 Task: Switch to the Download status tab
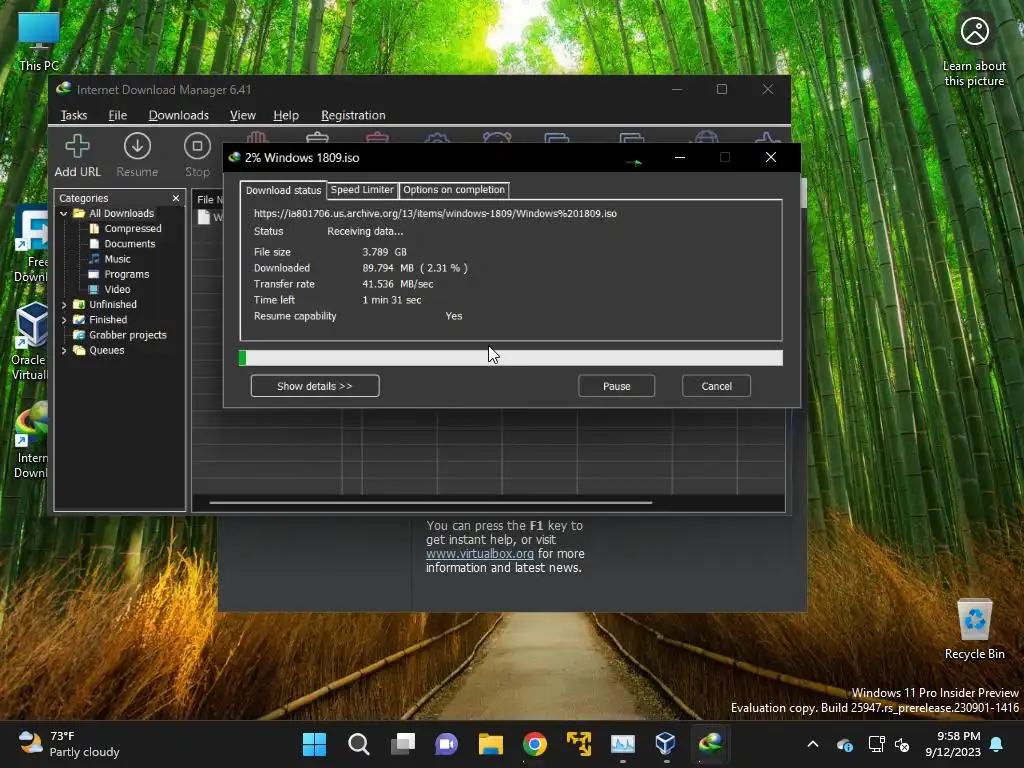(x=283, y=190)
